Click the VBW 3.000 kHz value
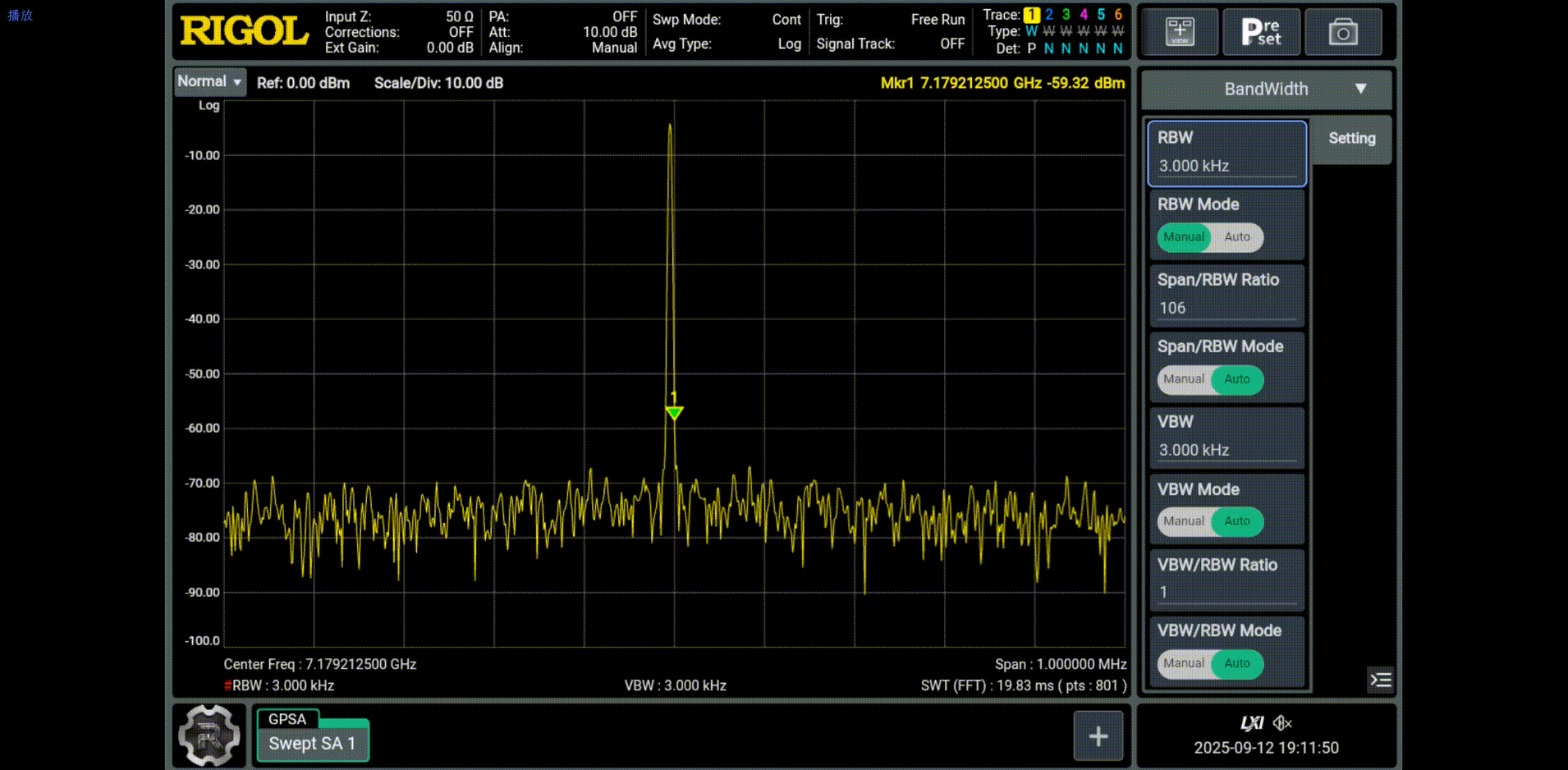The height and width of the screenshot is (770, 1568). point(1226,450)
